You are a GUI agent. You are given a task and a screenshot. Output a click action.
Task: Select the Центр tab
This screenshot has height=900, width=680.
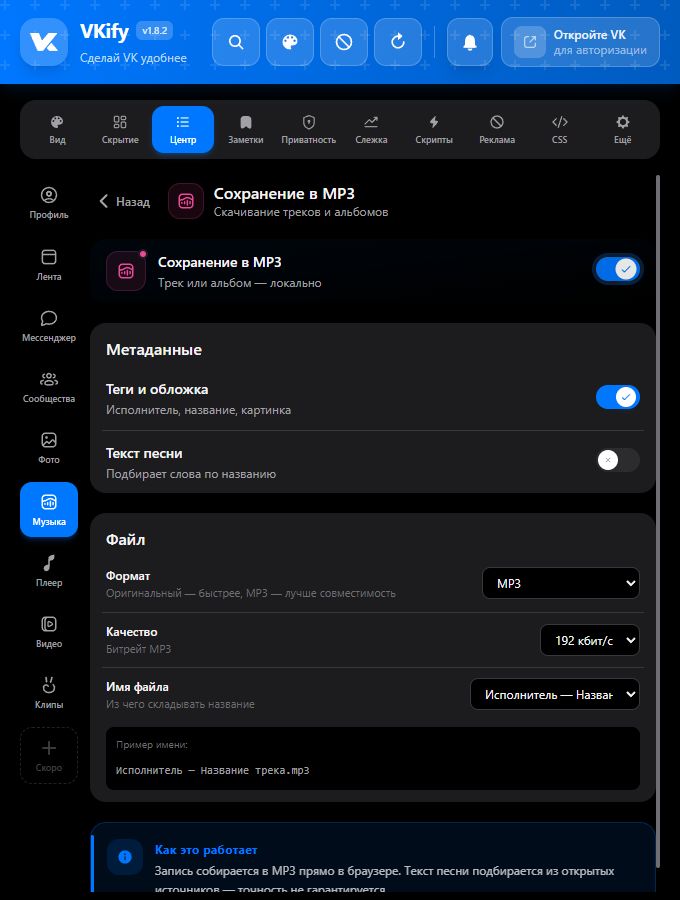(183, 130)
